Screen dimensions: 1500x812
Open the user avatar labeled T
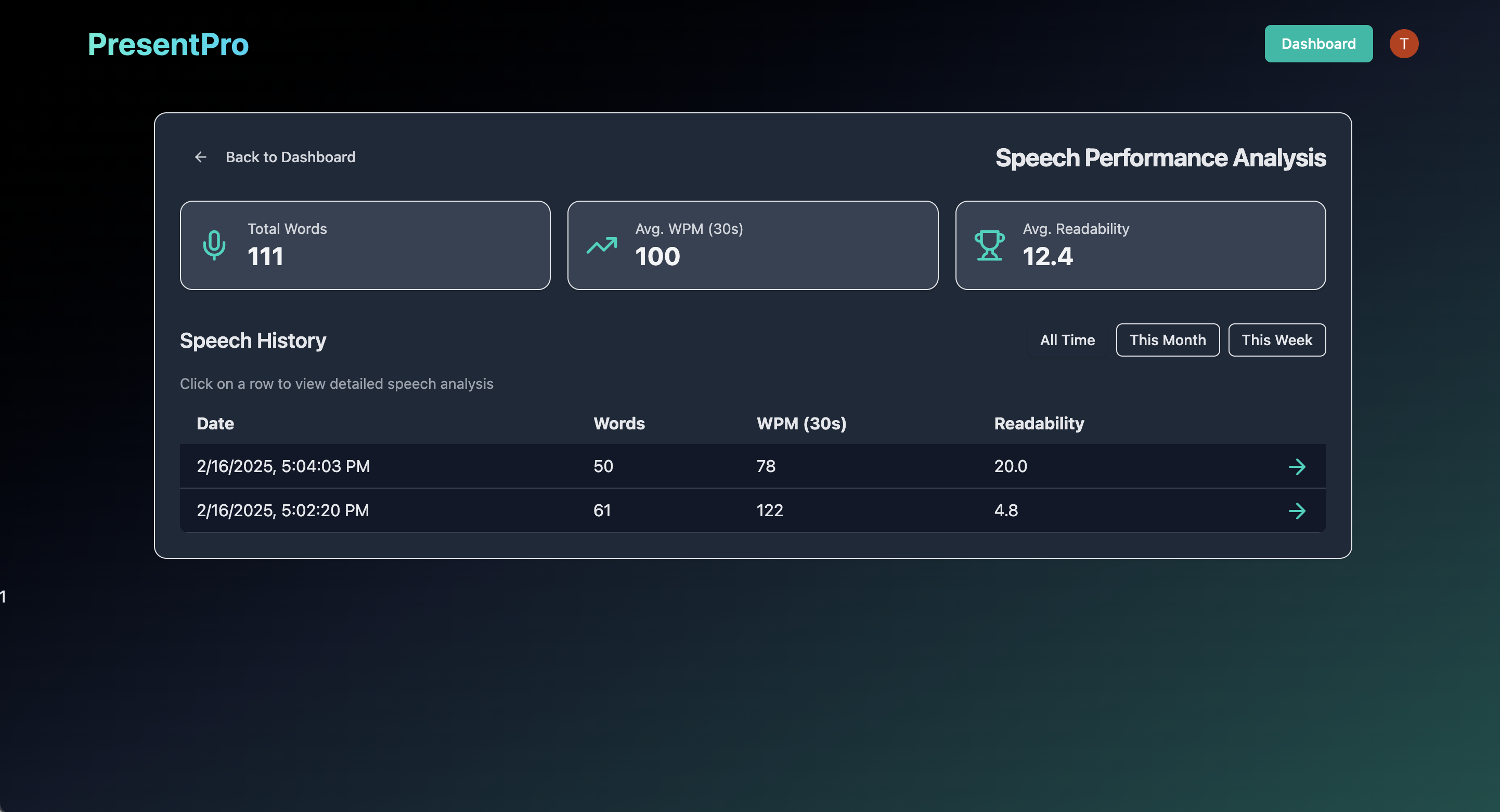1403,44
